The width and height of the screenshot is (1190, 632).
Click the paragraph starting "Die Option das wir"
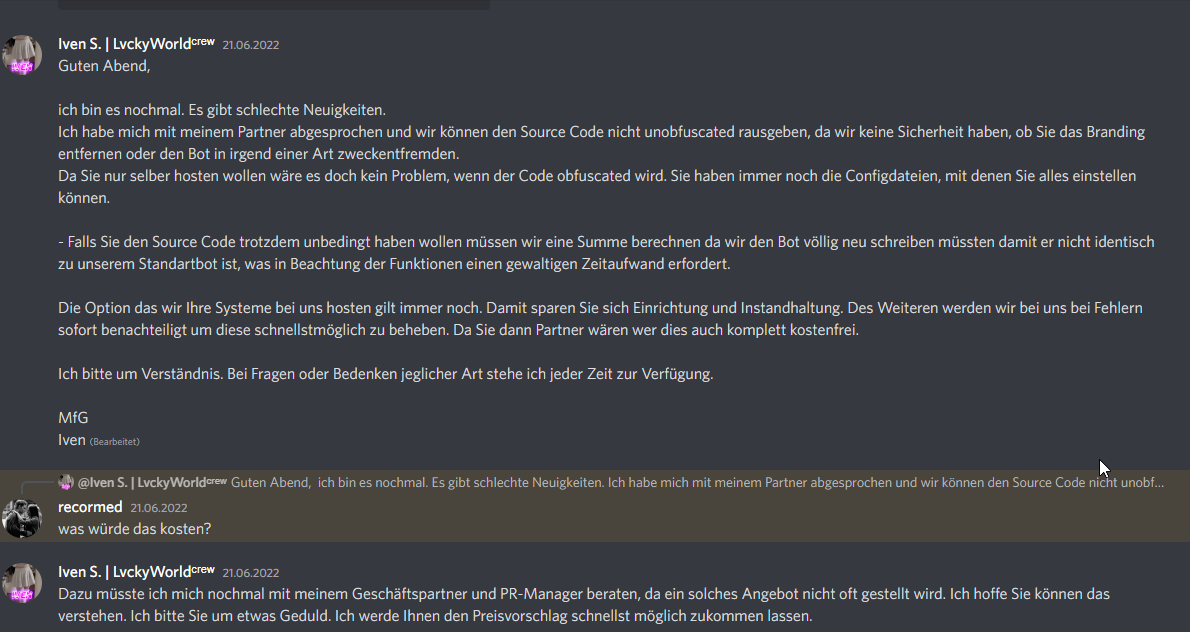[x=600, y=319]
